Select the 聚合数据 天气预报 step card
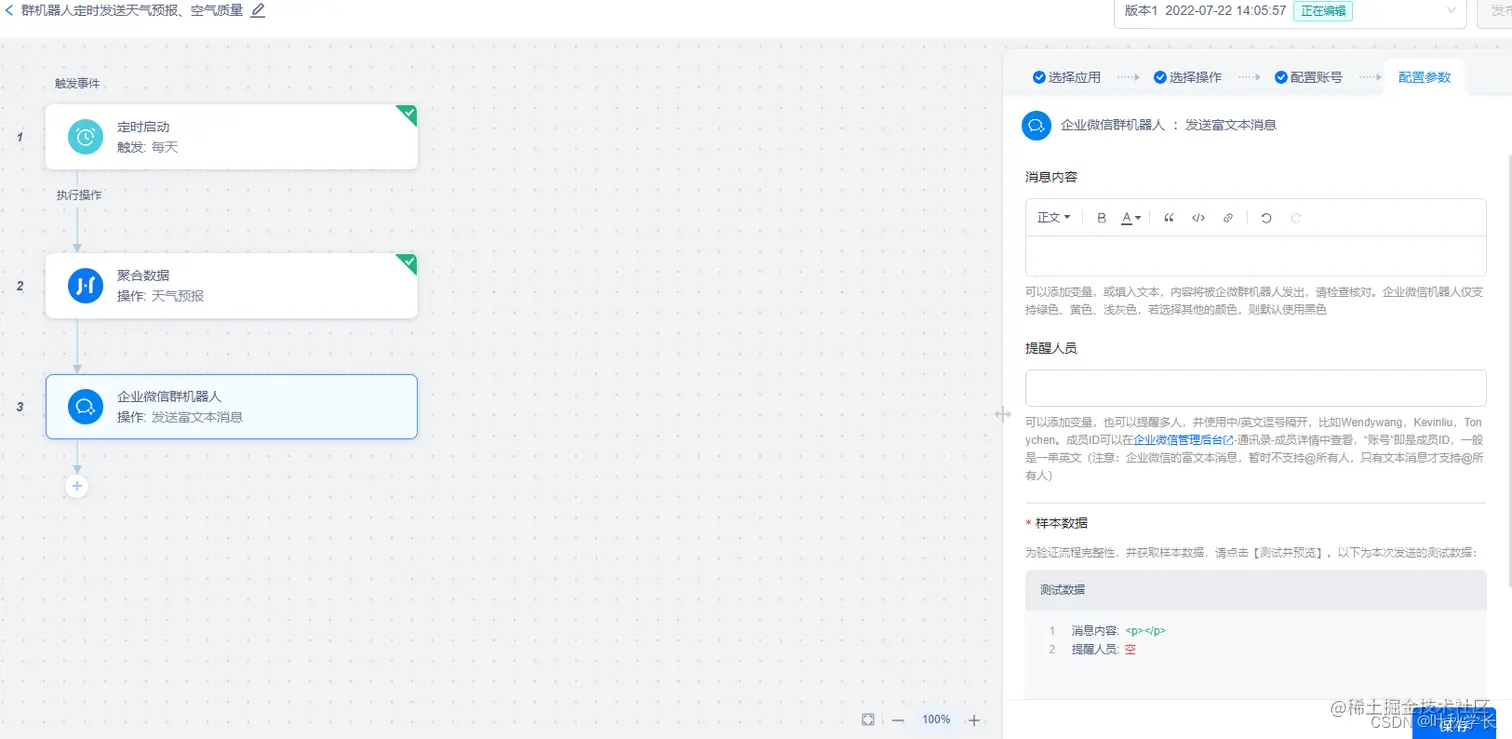This screenshot has height=739, width=1512. click(x=231, y=286)
